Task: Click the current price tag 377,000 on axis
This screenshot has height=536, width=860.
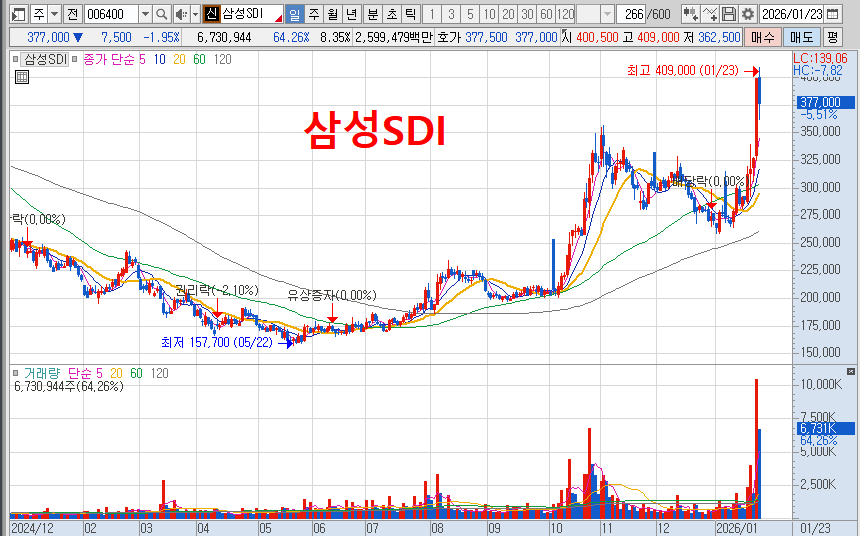Action: (x=825, y=102)
